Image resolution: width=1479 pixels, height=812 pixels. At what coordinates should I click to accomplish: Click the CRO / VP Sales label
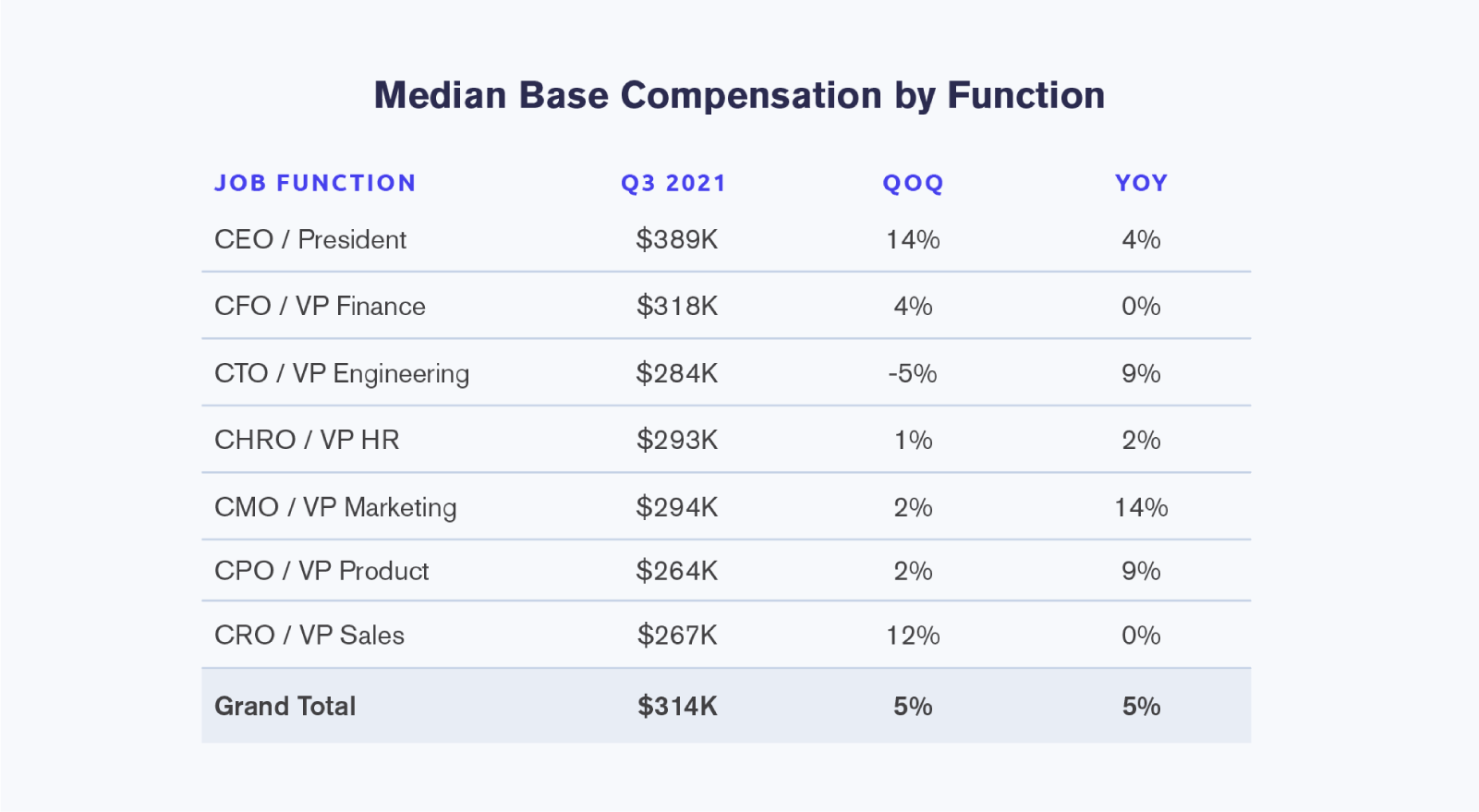[309, 636]
